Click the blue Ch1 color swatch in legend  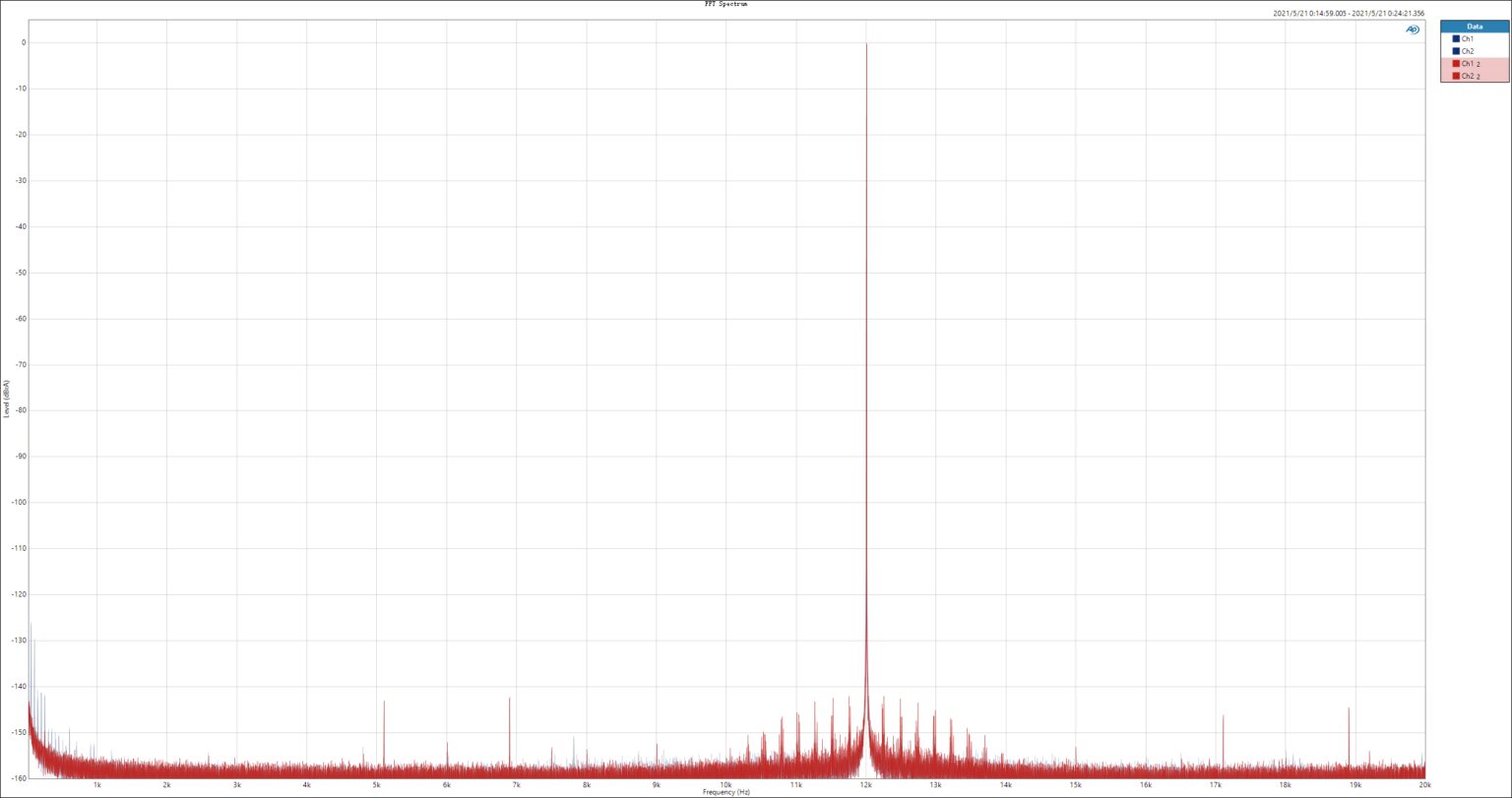click(1455, 38)
